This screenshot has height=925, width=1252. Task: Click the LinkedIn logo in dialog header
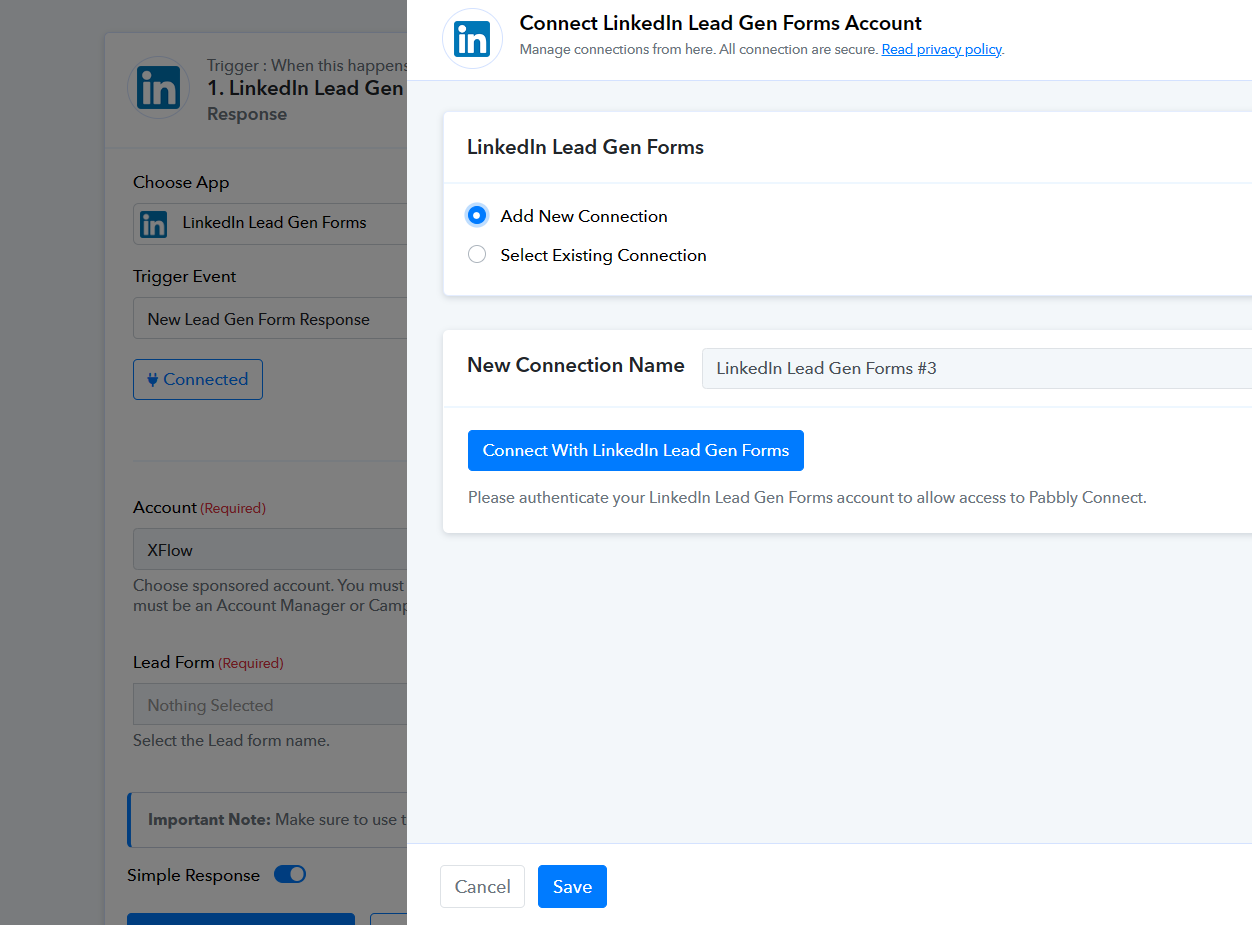click(472, 39)
